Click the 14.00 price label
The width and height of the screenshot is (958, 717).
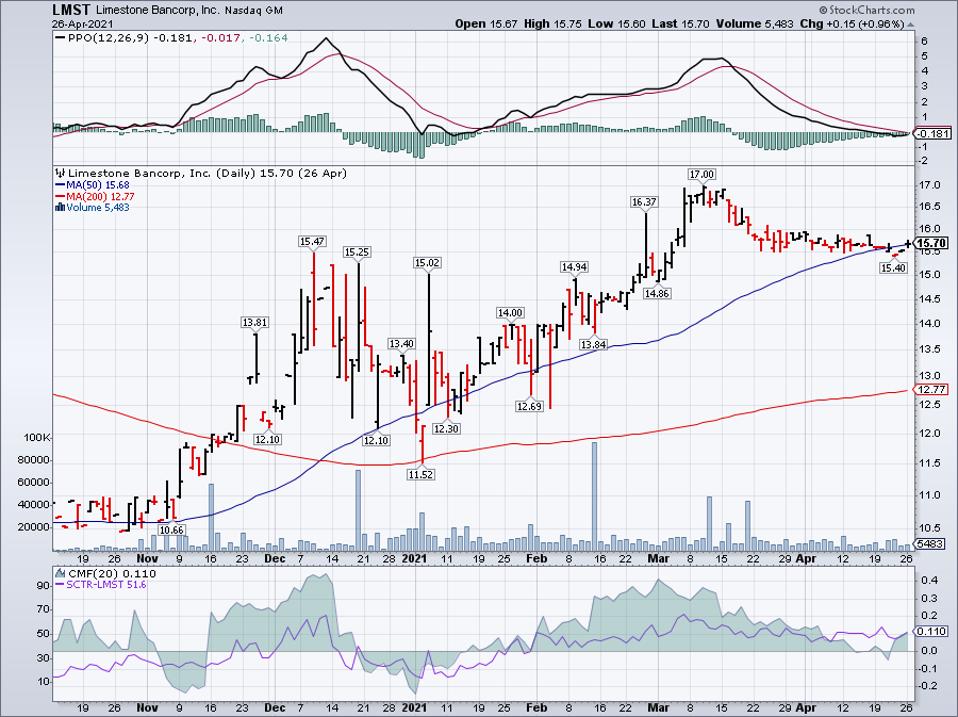(510, 313)
